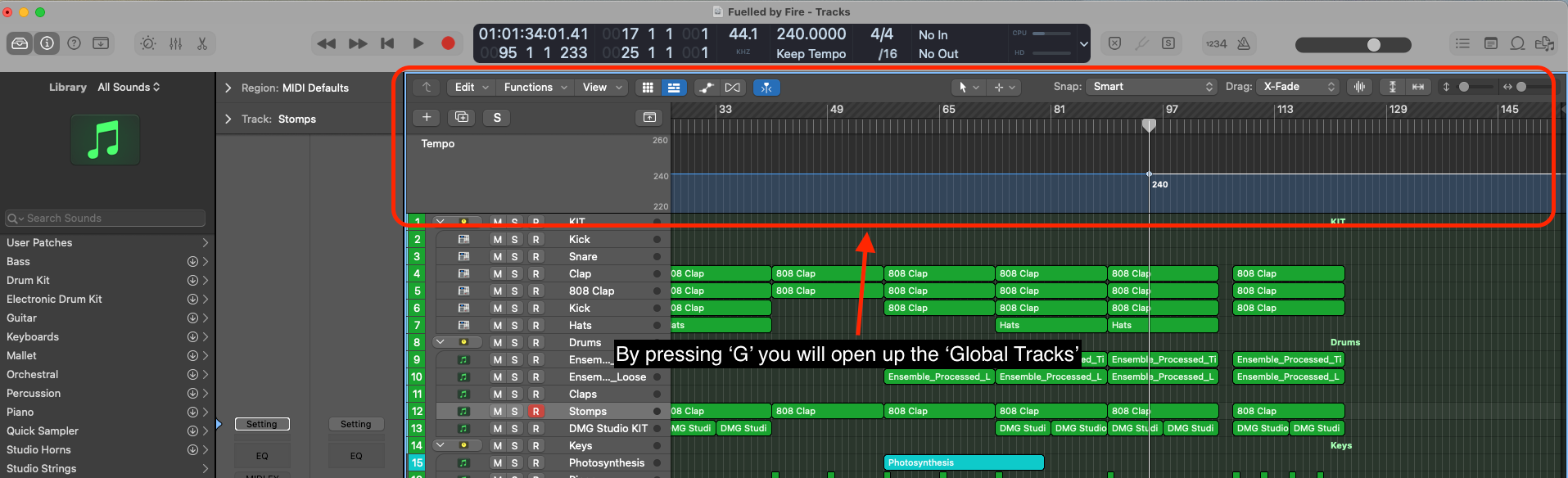Start playback with the Play button
1568x478 pixels.
tap(418, 43)
